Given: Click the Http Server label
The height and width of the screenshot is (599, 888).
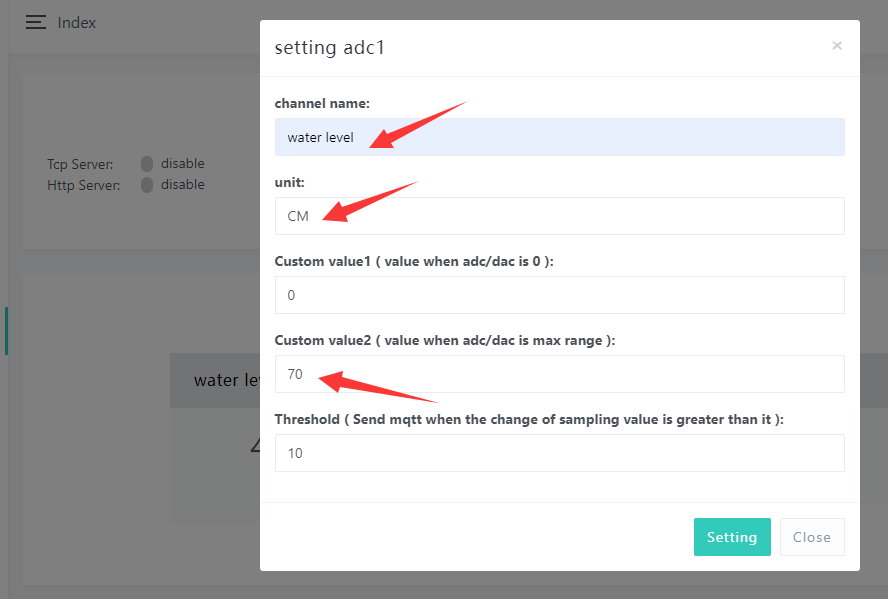Looking at the screenshot, I should pyautogui.click(x=83, y=185).
